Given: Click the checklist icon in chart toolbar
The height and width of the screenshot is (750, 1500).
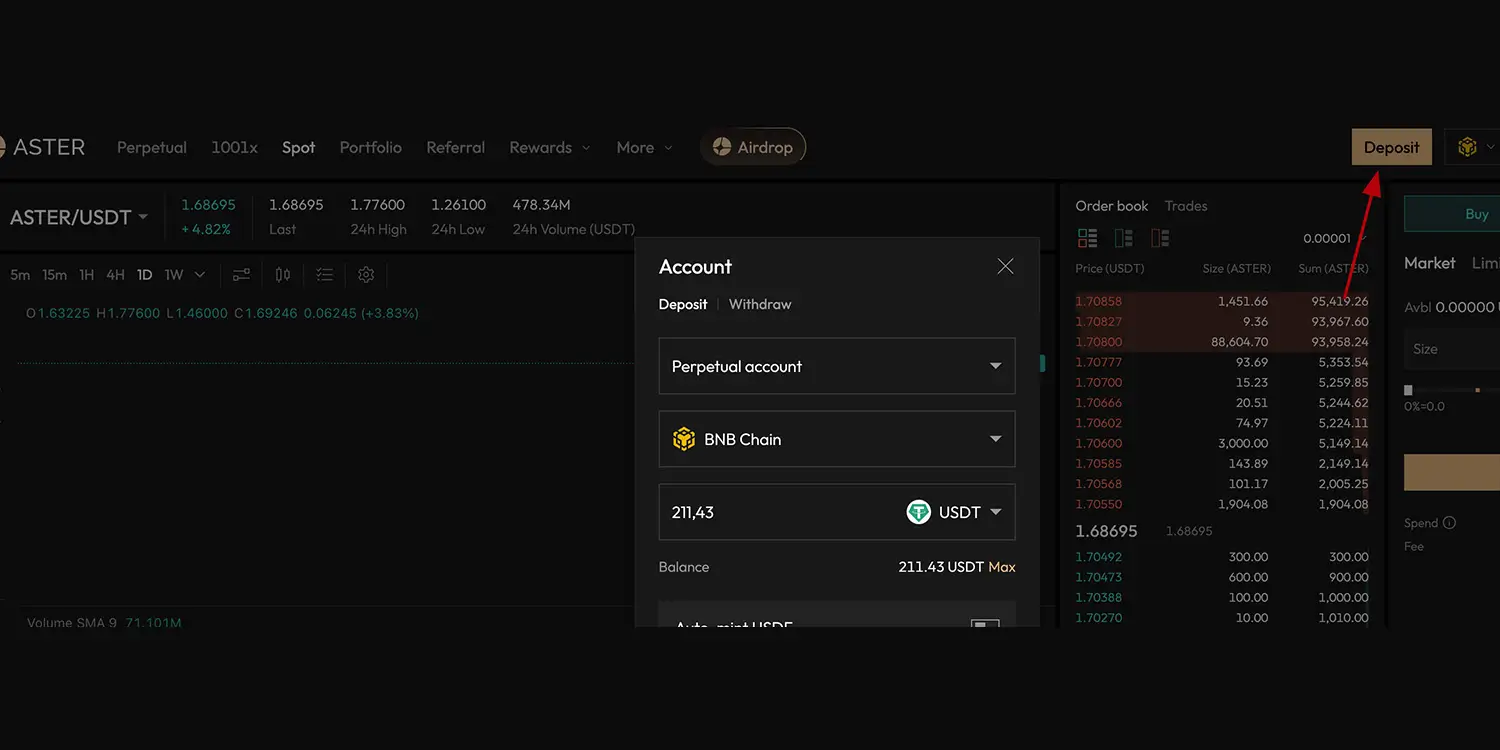Looking at the screenshot, I should click(x=324, y=274).
